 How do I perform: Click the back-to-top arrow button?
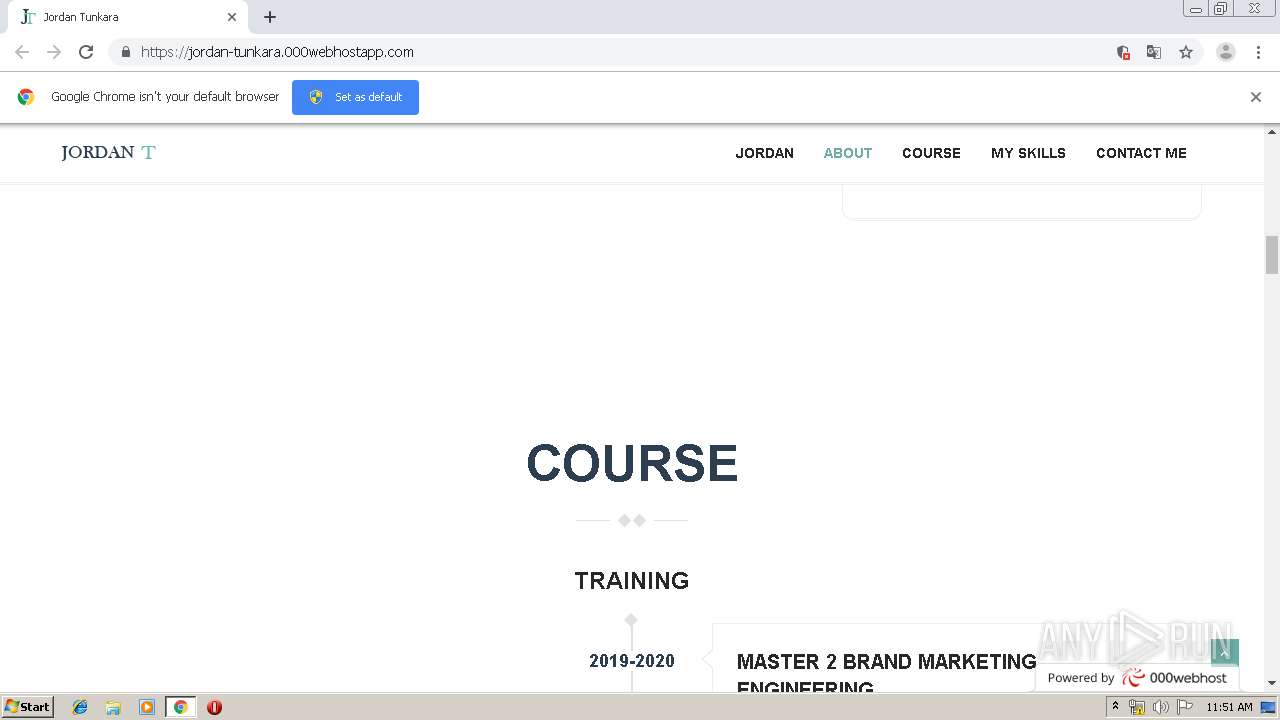1224,652
